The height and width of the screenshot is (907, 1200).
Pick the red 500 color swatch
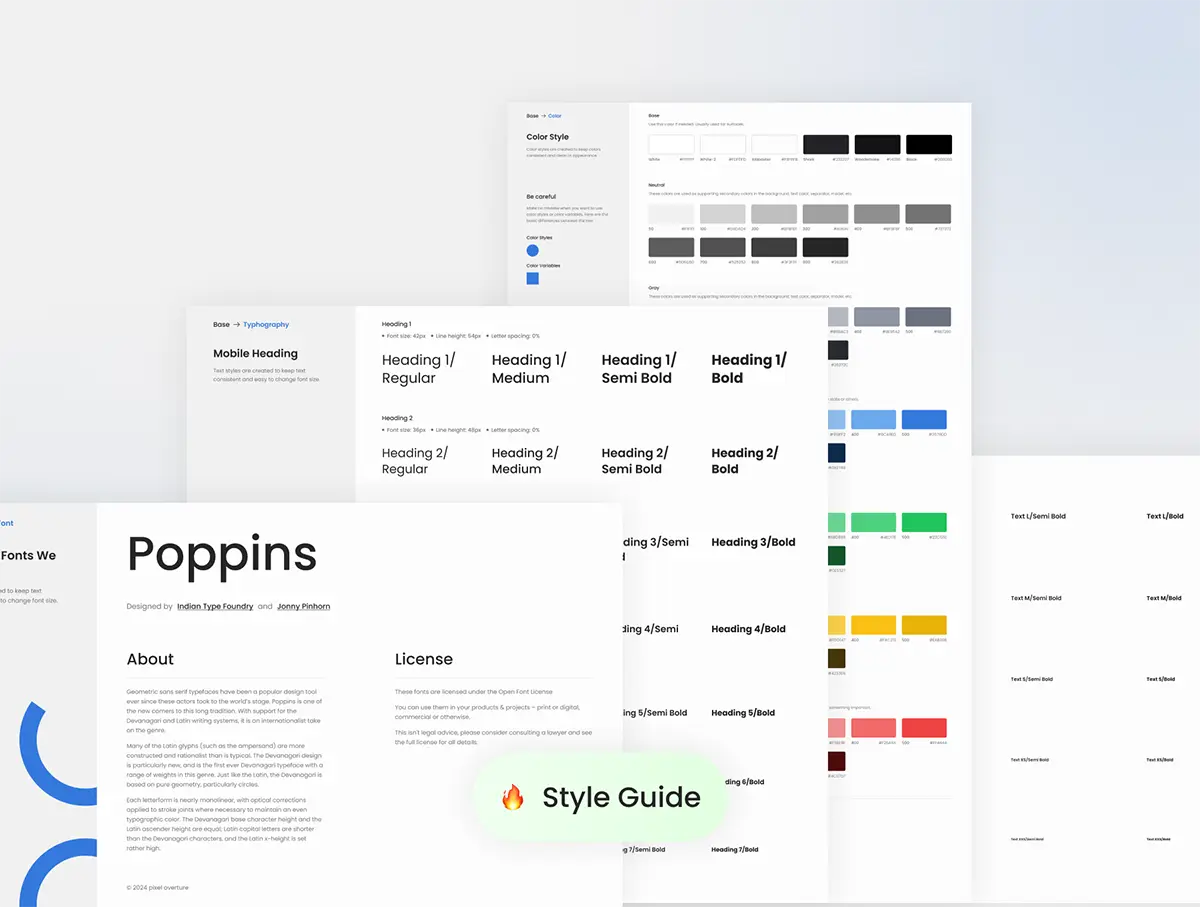tap(924, 728)
